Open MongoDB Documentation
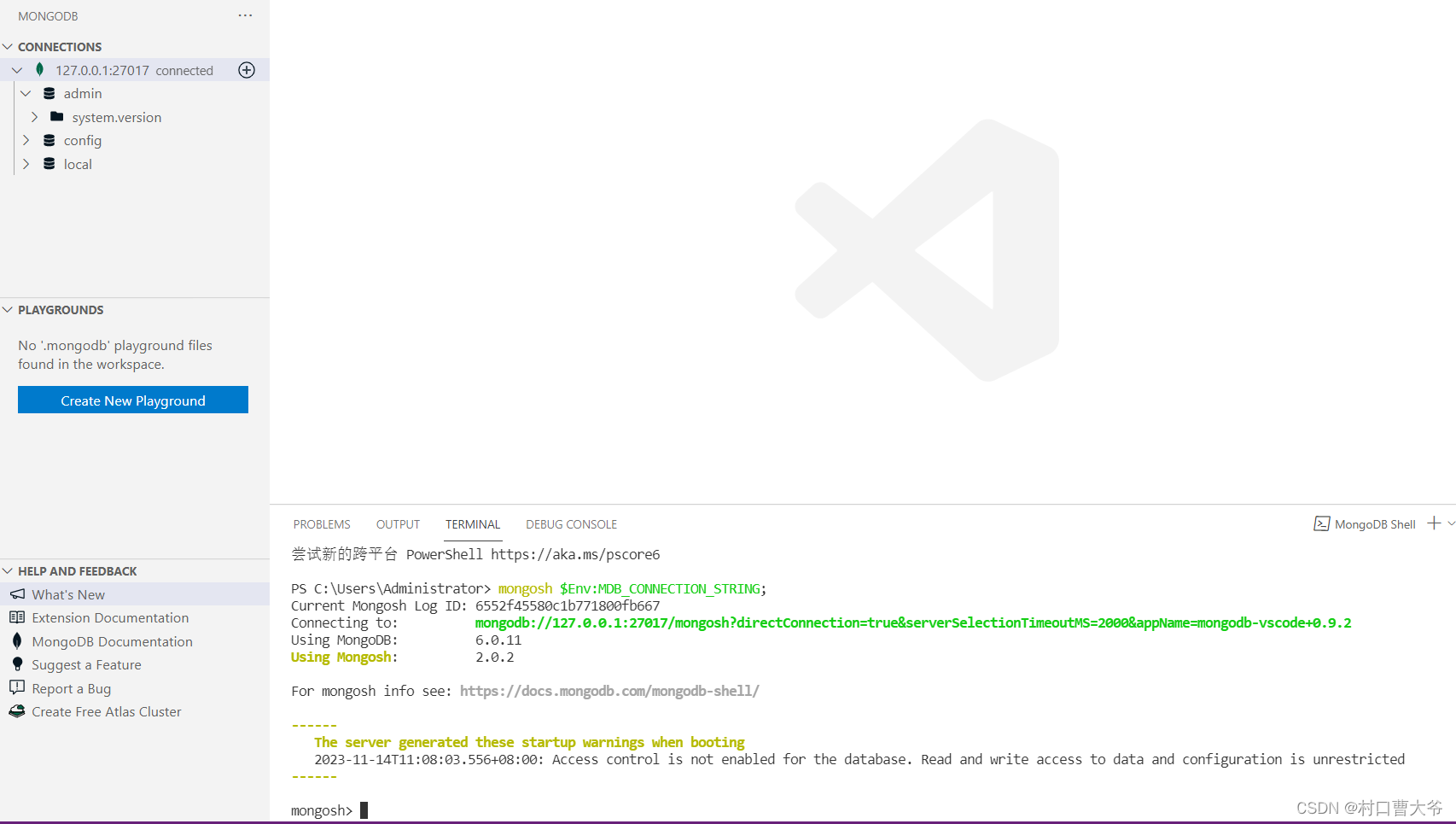1456x824 pixels. tap(112, 641)
